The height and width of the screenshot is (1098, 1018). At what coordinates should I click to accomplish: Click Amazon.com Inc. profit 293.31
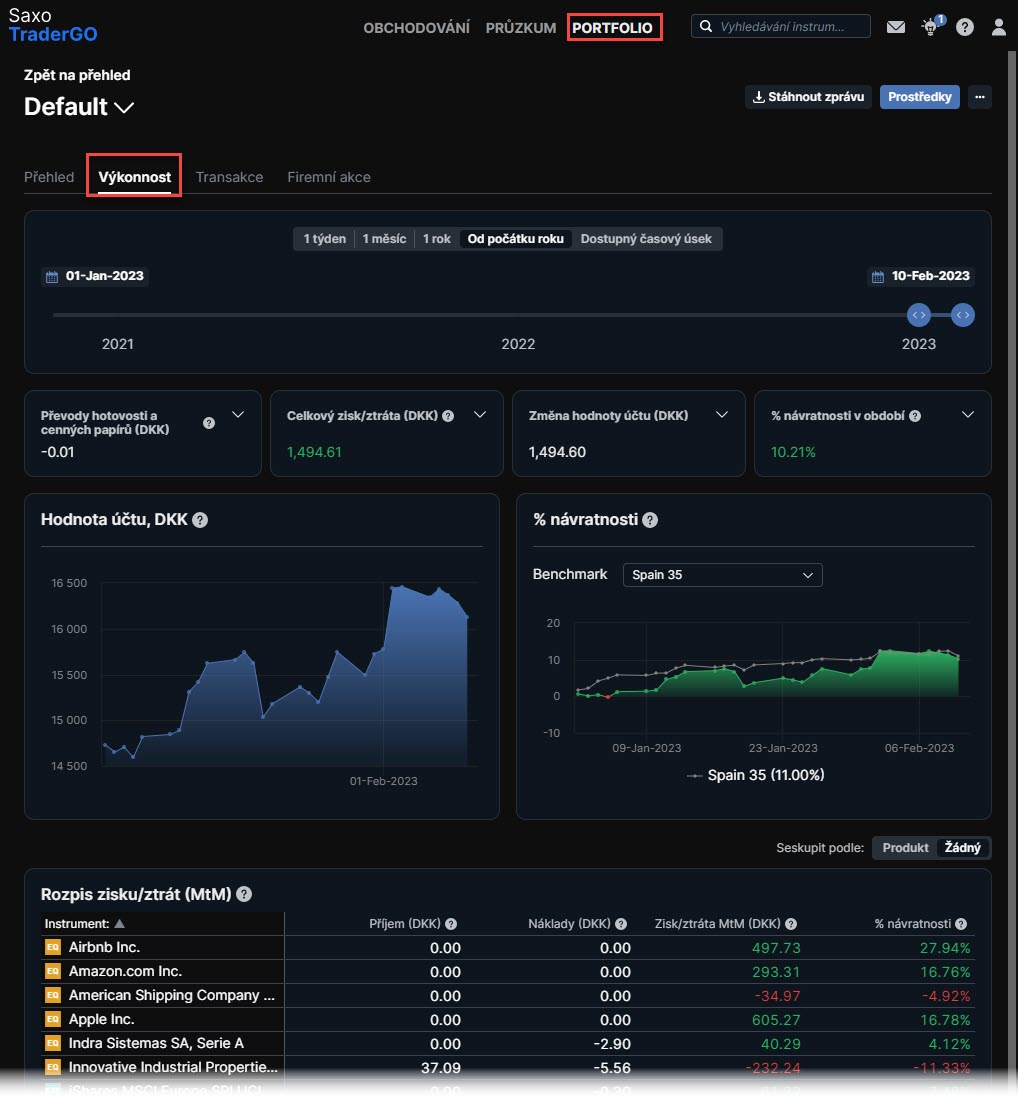click(776, 972)
